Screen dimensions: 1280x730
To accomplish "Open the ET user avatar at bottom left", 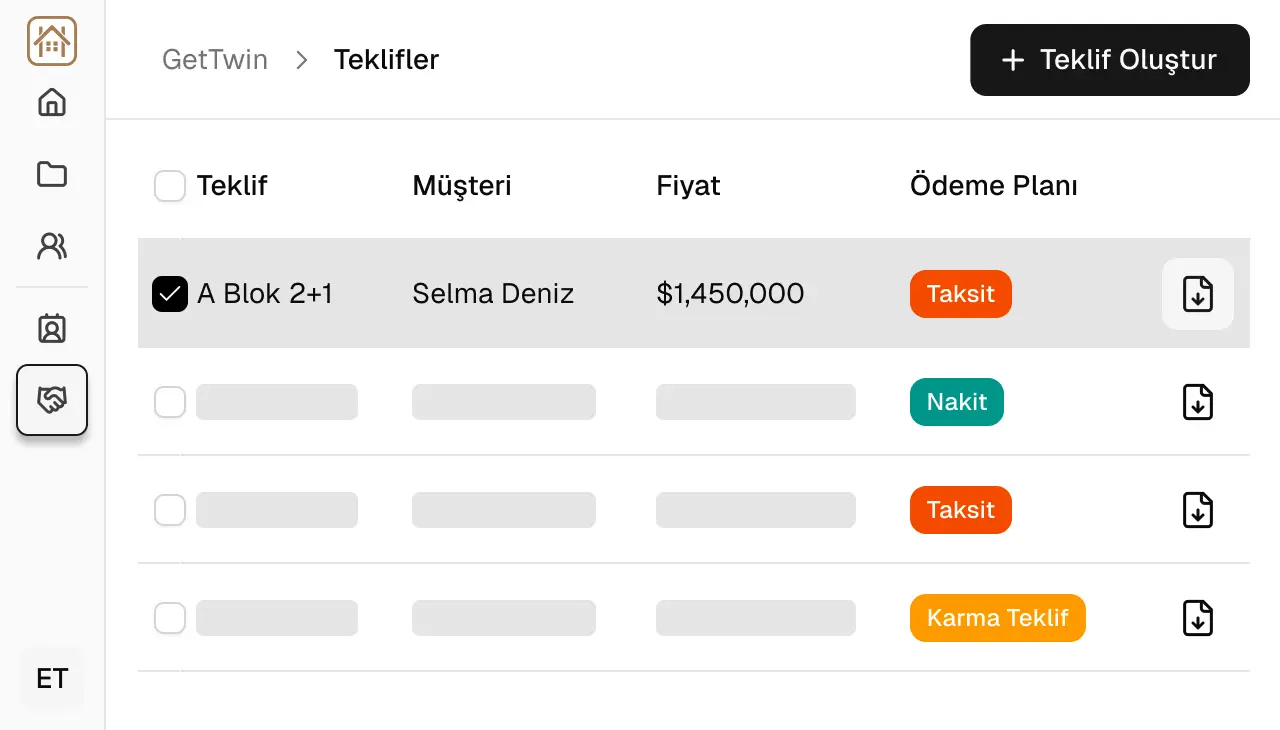I will [51, 678].
